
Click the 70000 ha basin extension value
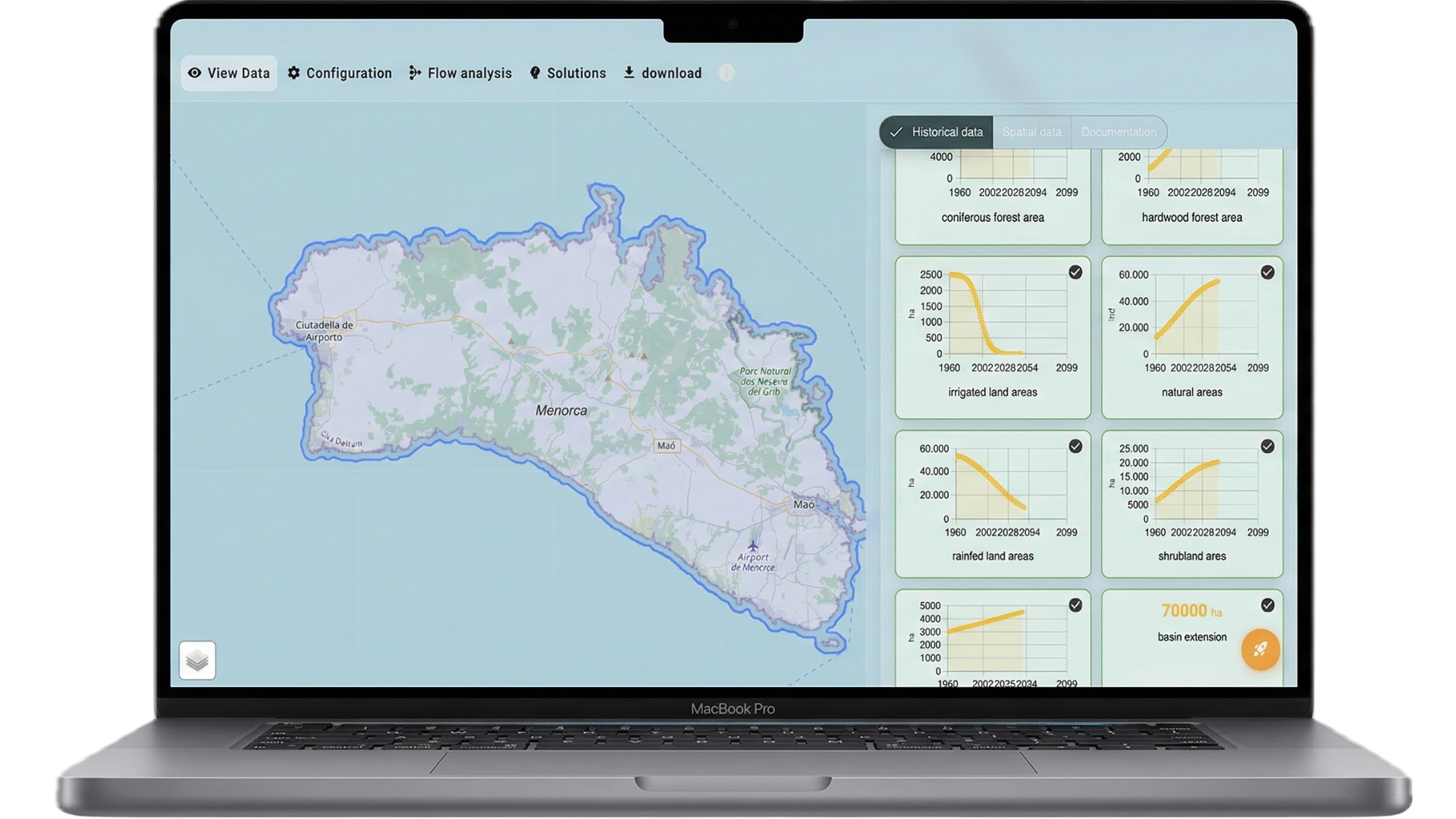1191,610
